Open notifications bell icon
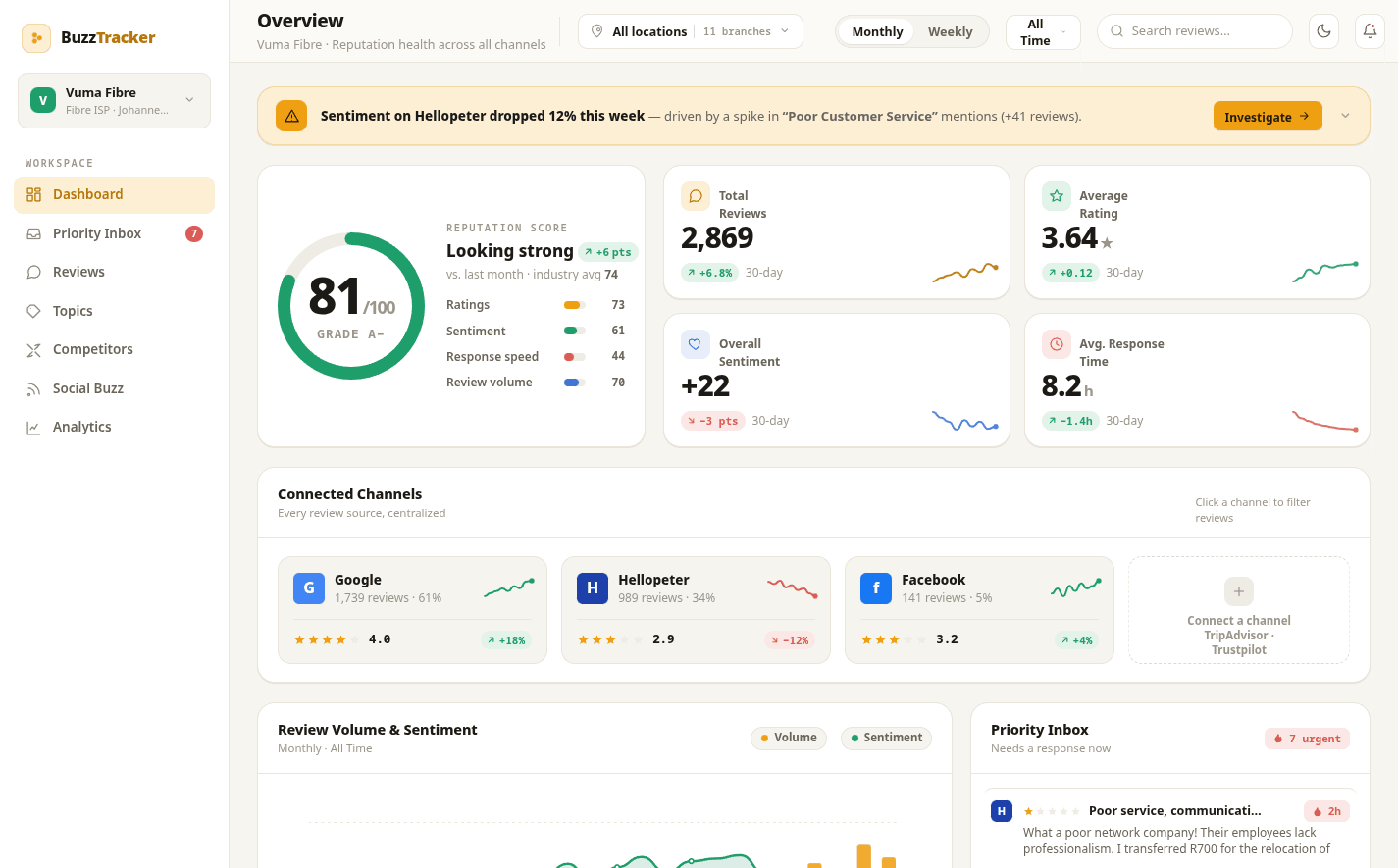This screenshot has height=868, width=1398. click(x=1370, y=31)
